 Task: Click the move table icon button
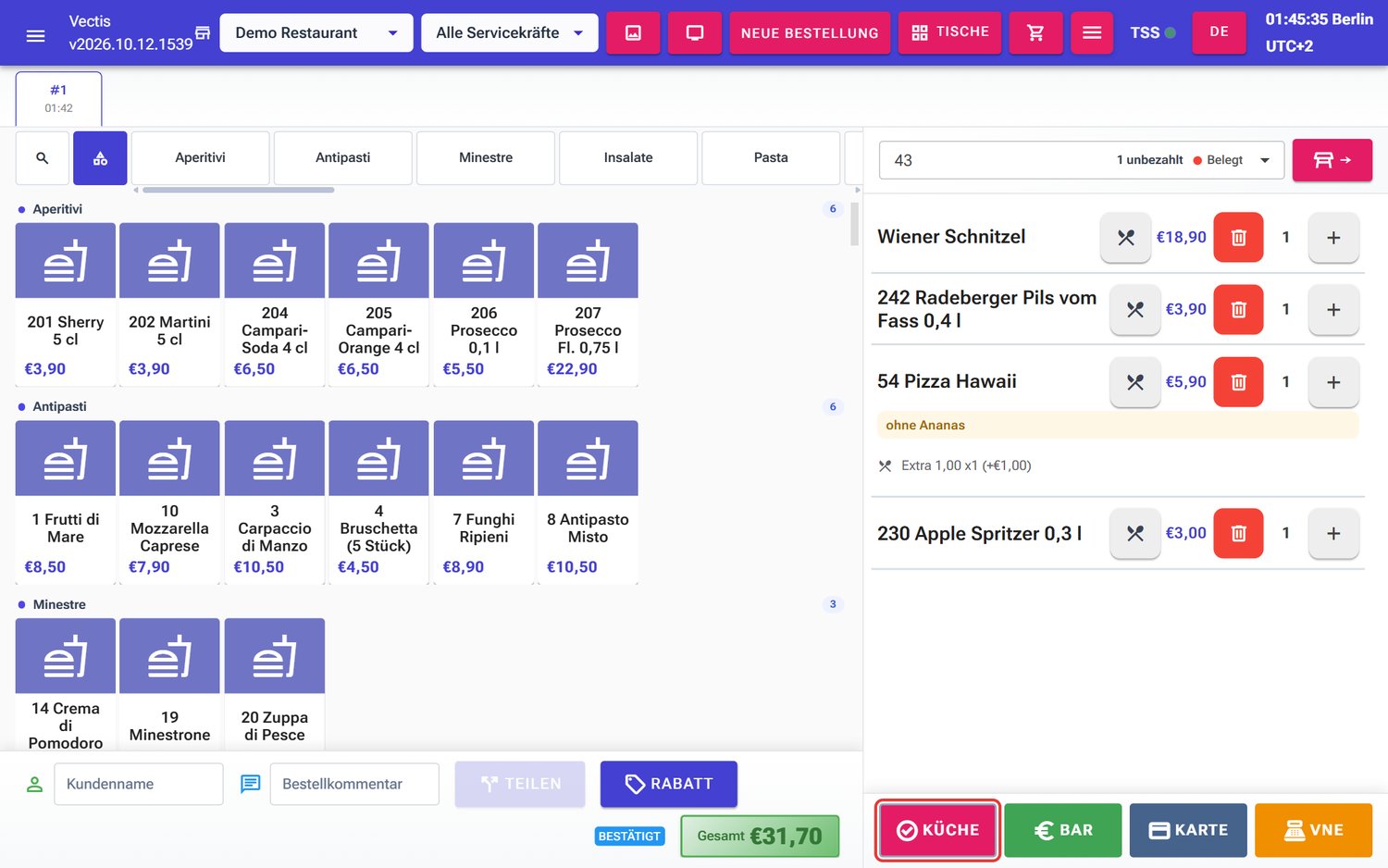(1332, 160)
